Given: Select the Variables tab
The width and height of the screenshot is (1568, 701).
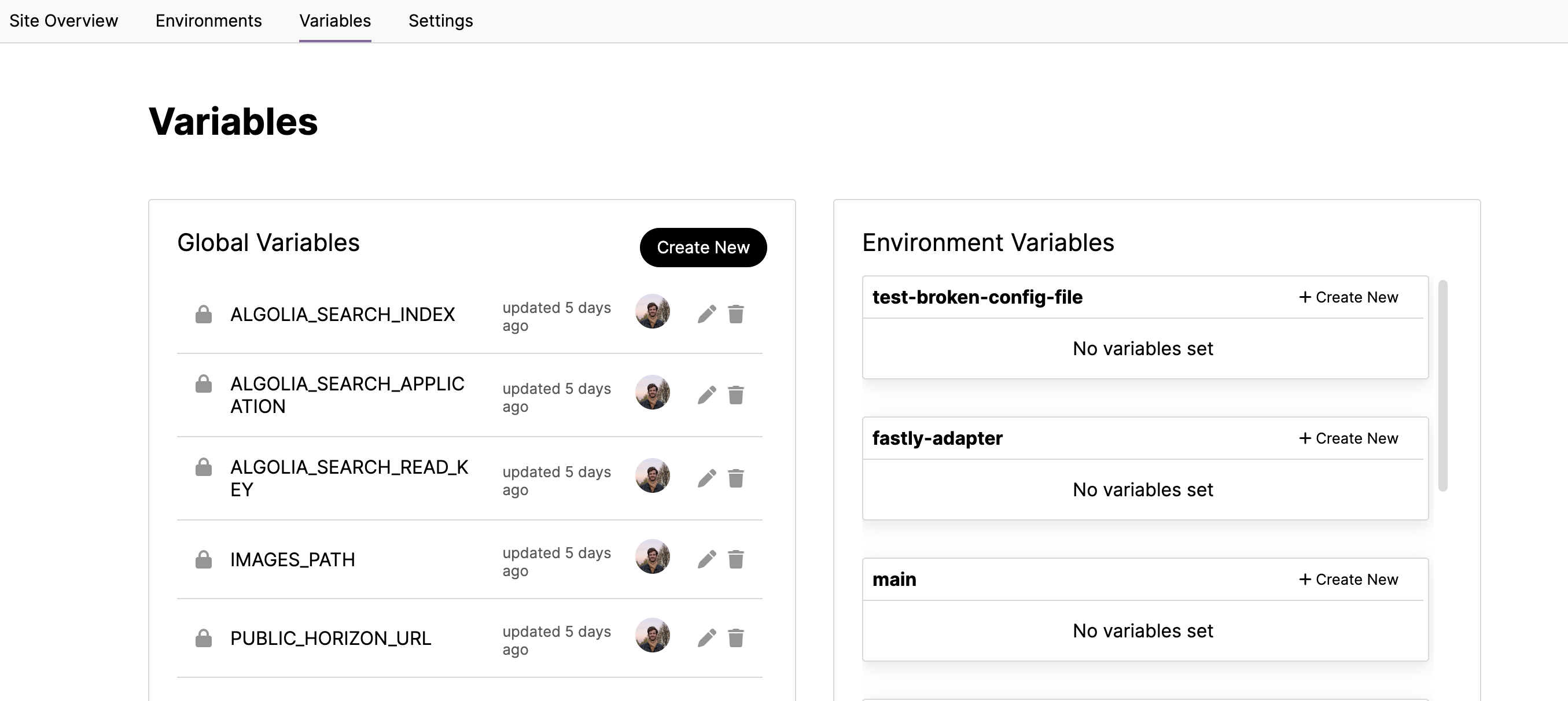Looking at the screenshot, I should click(335, 21).
